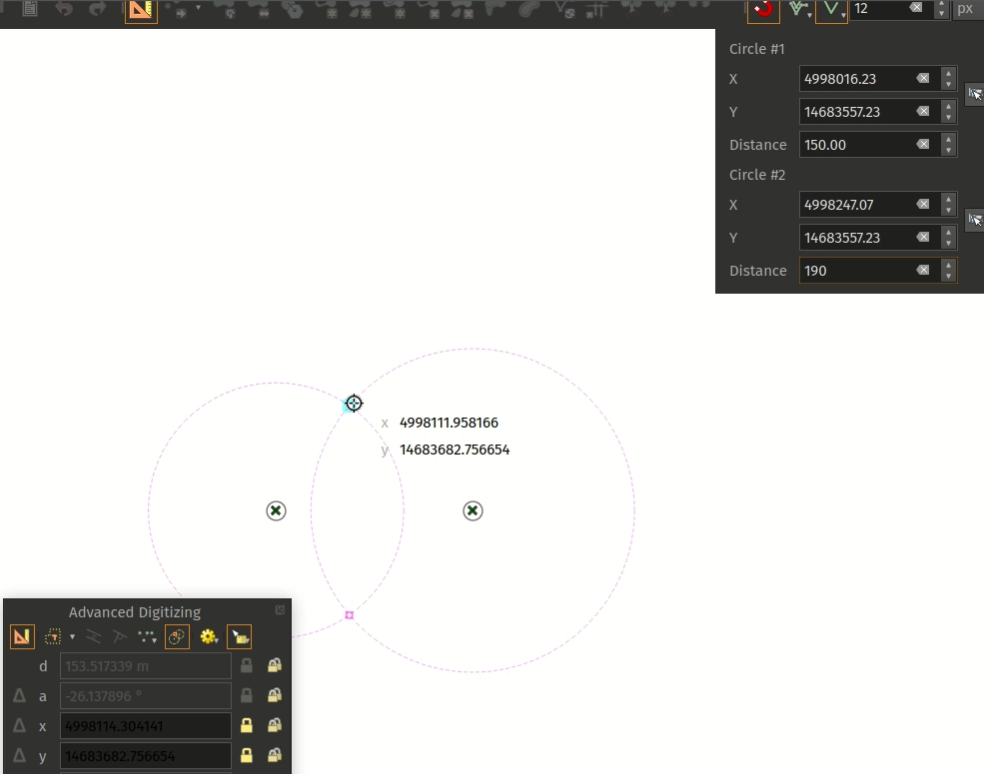Image resolution: width=984 pixels, height=774 pixels.
Task: Clear the Circle #1 Distance value
Action: click(922, 145)
